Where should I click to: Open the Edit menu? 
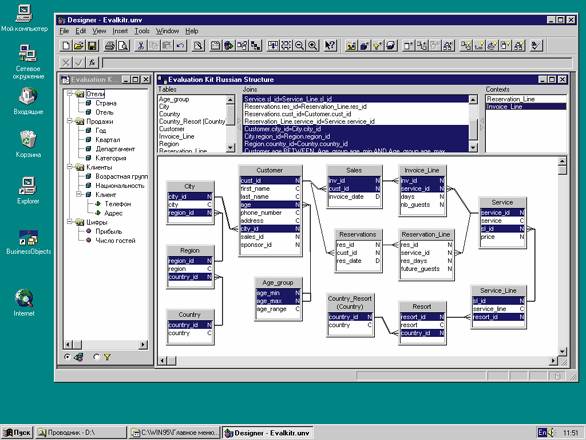[x=81, y=31]
